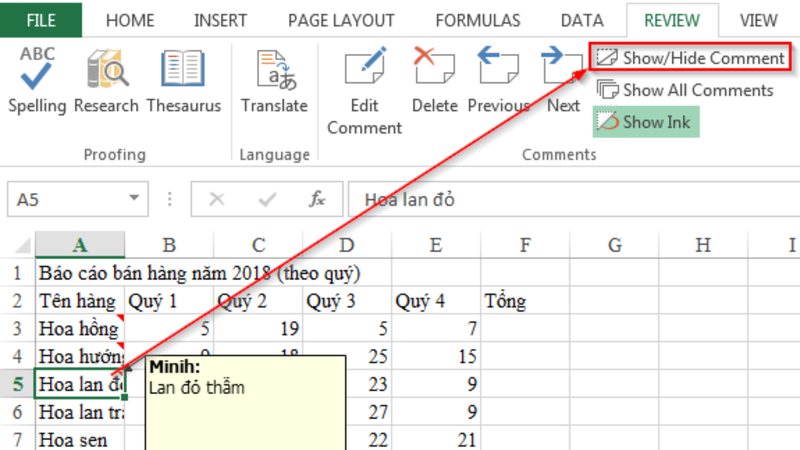Select column E header
The height and width of the screenshot is (450, 800).
[x=436, y=245]
